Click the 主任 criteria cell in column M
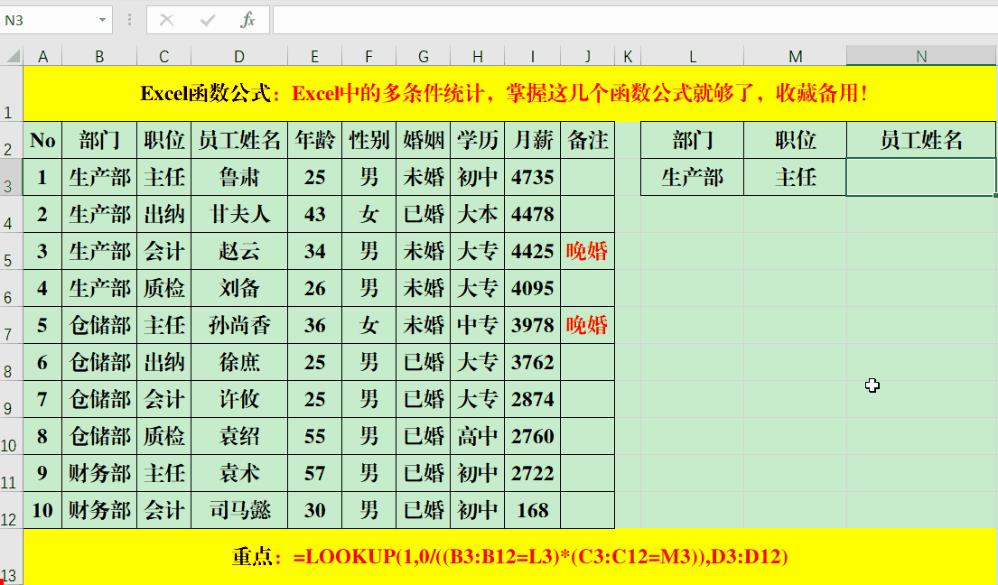The width and height of the screenshot is (998, 585). click(795, 176)
